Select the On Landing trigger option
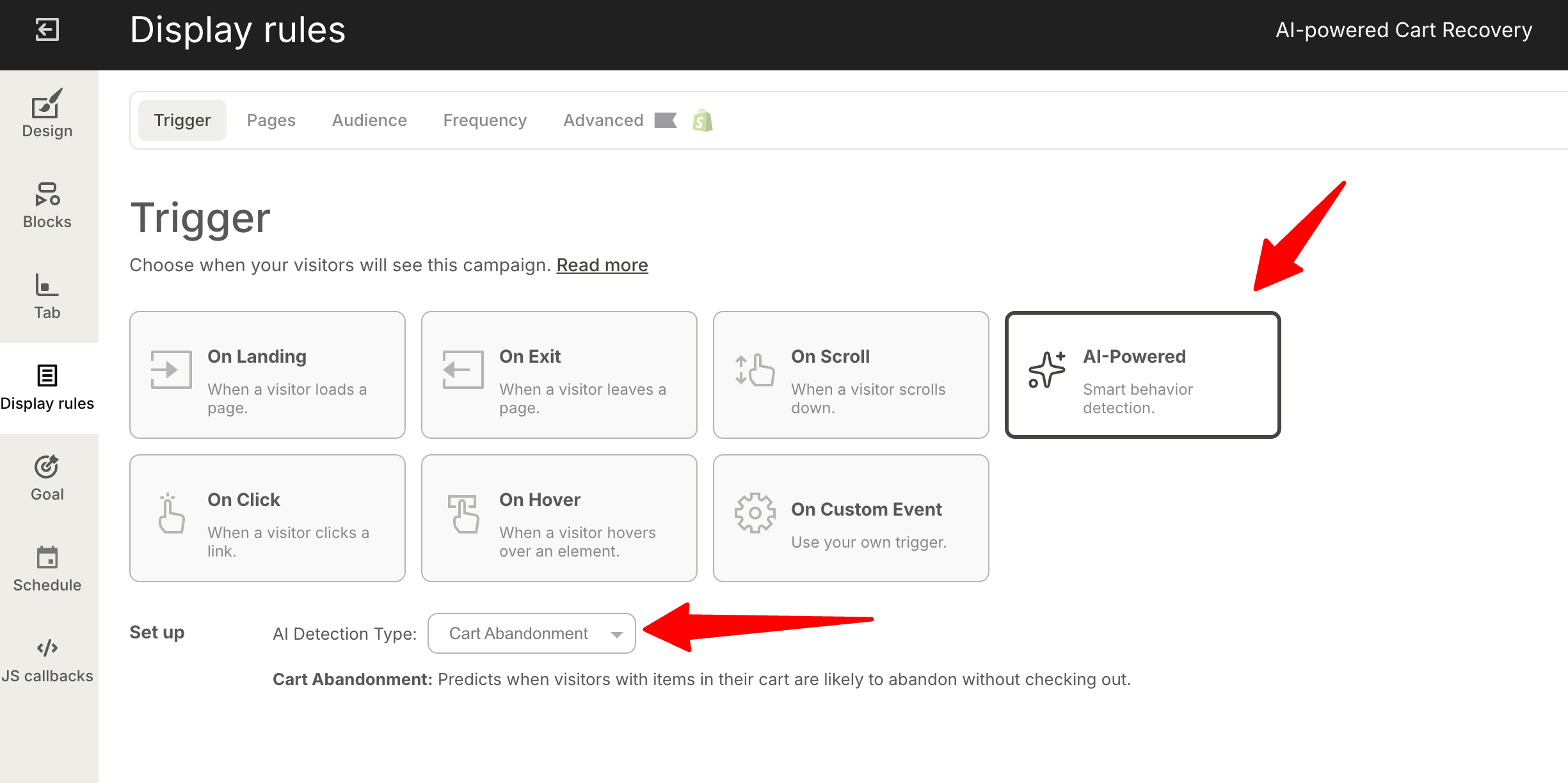This screenshot has height=783, width=1568. 268,375
